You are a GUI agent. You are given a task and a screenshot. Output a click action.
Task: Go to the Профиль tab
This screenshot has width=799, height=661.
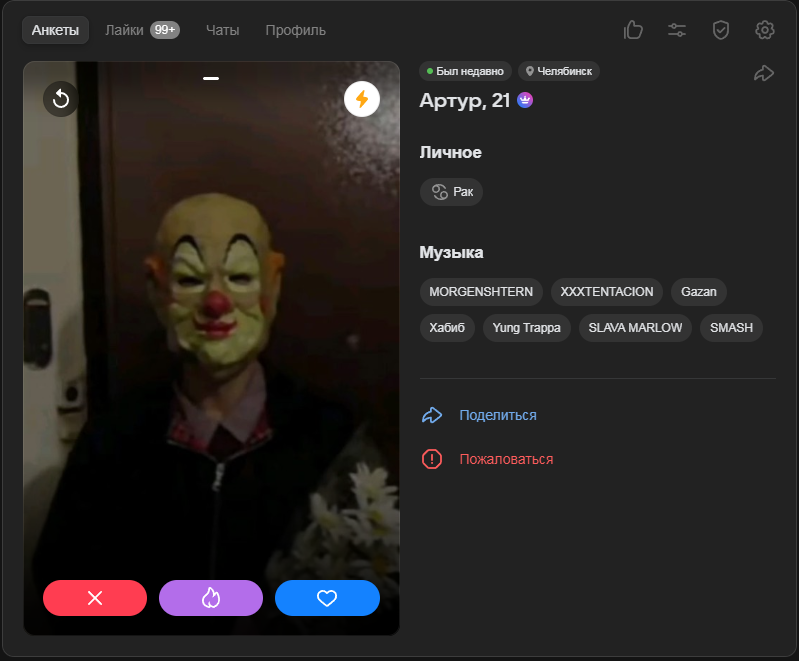[x=295, y=30]
